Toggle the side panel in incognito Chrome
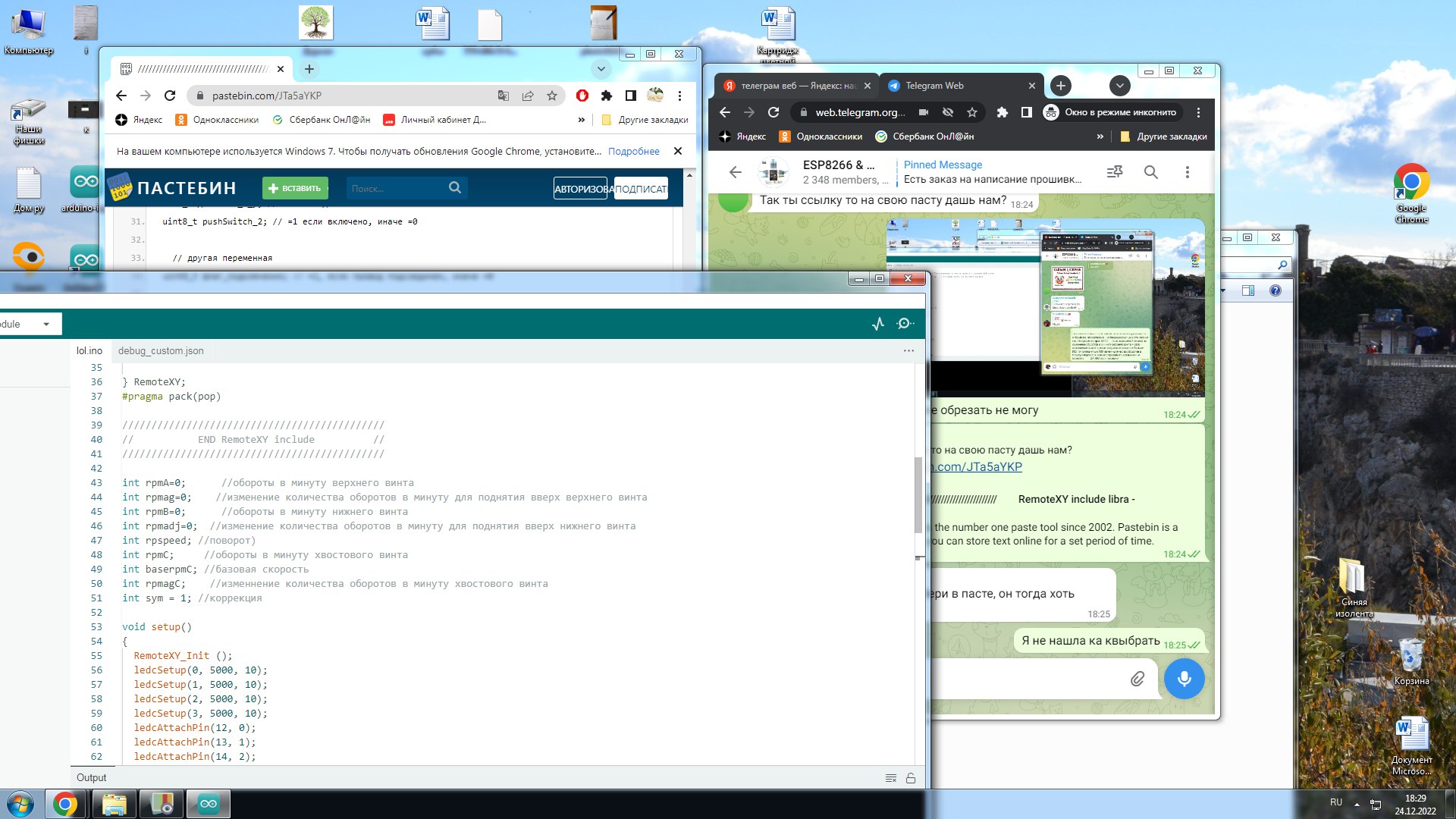Image resolution: width=1456 pixels, height=819 pixels. (x=1026, y=112)
